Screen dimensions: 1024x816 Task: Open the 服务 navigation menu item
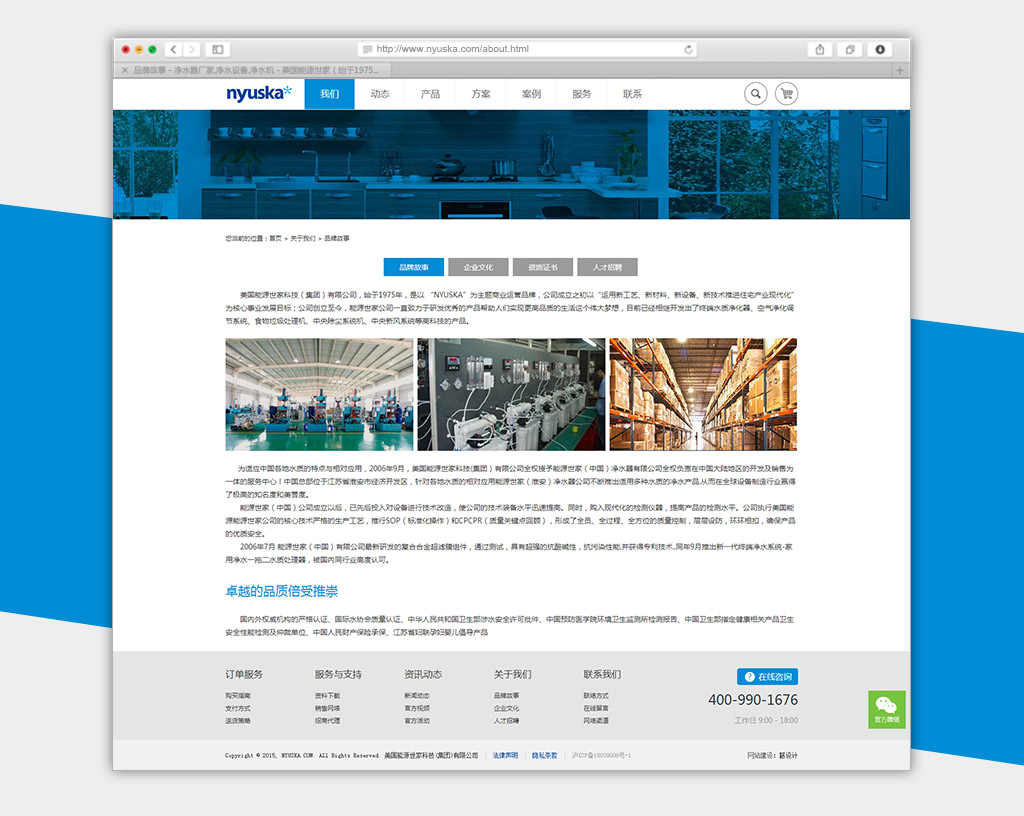coord(582,94)
